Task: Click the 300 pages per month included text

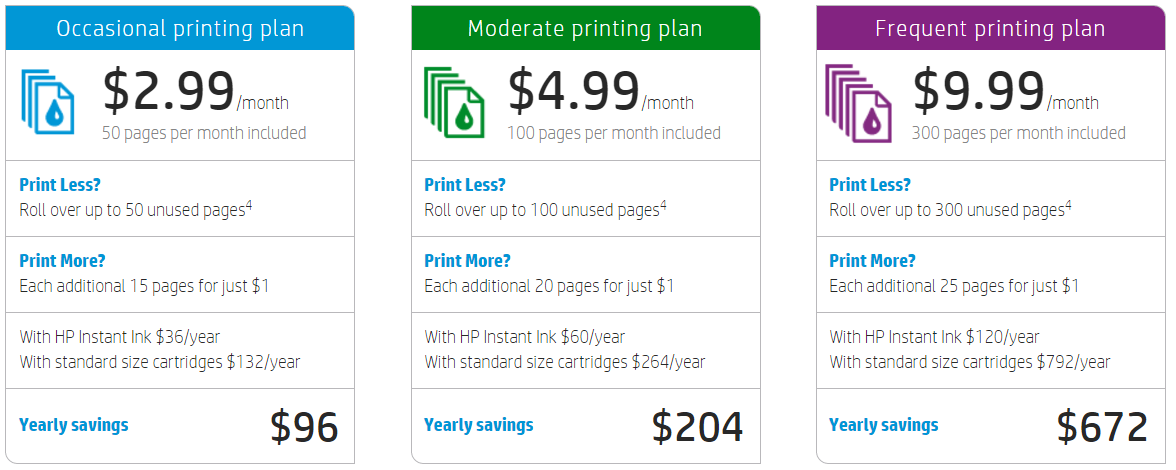Action: coord(1019,133)
